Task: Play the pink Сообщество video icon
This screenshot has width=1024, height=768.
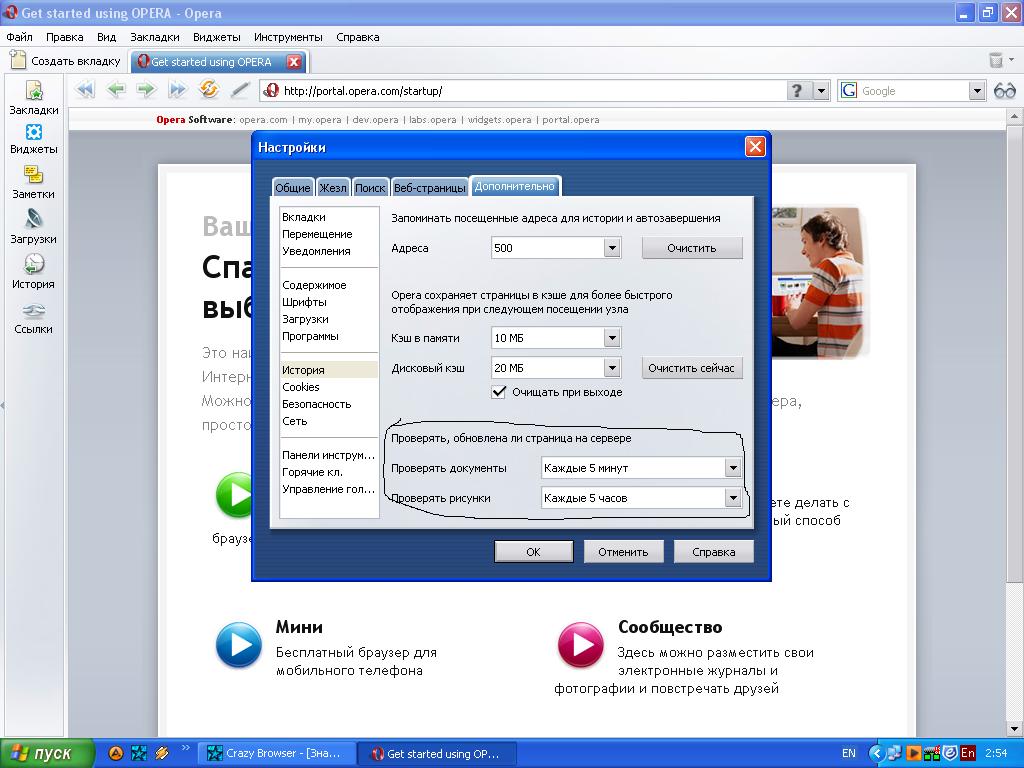Action: (x=580, y=645)
